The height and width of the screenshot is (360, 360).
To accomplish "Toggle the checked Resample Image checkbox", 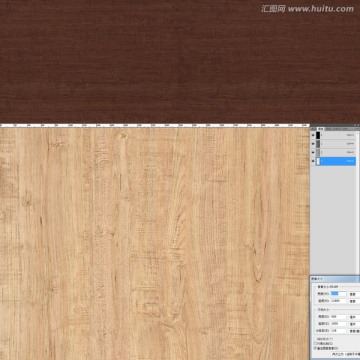I will [315, 348].
